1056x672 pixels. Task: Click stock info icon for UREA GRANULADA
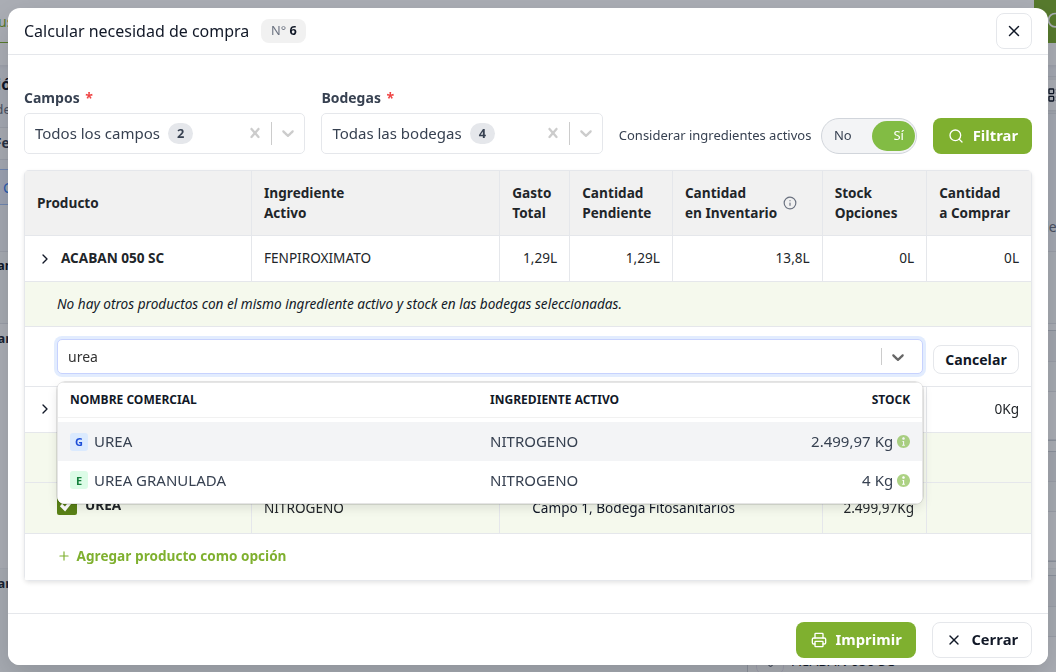[x=904, y=481]
